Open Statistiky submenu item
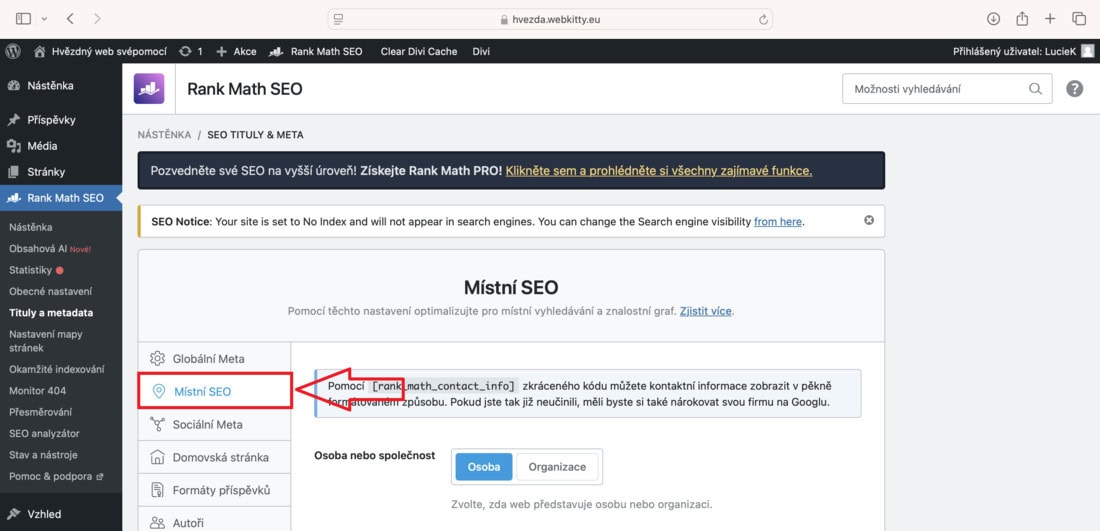This screenshot has height=531, width=1100. click(36, 270)
